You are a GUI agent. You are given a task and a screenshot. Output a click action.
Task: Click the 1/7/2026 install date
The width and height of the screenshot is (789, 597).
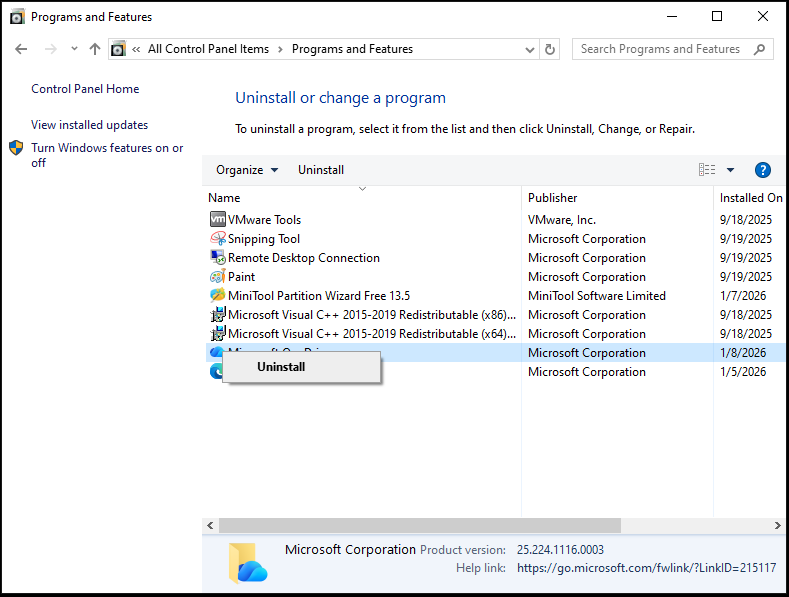pyautogui.click(x=743, y=295)
